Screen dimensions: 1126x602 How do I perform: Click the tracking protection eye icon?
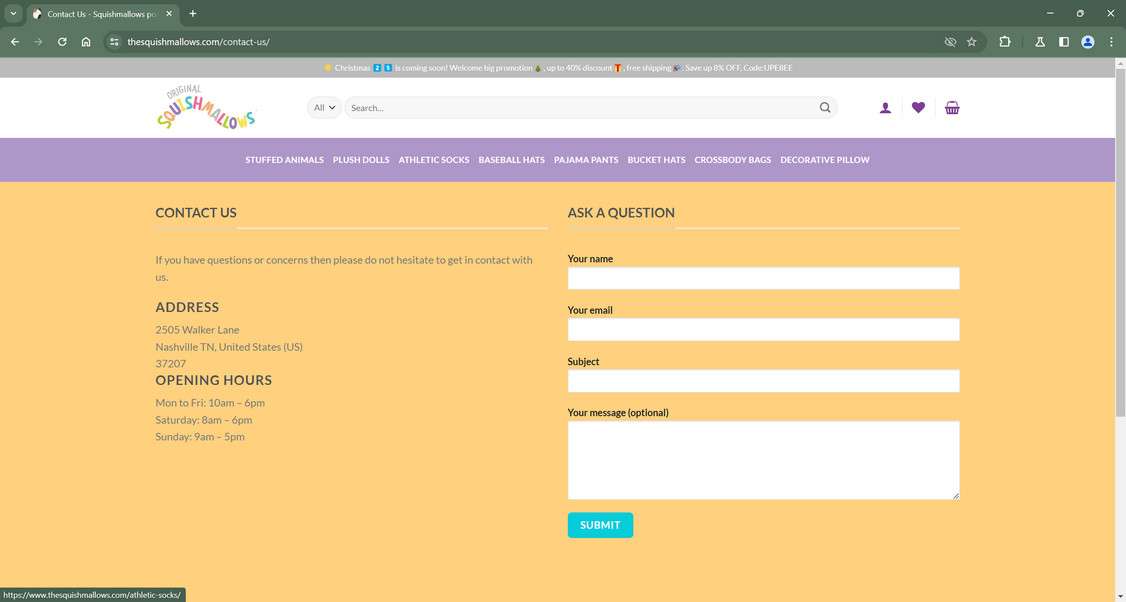(950, 42)
